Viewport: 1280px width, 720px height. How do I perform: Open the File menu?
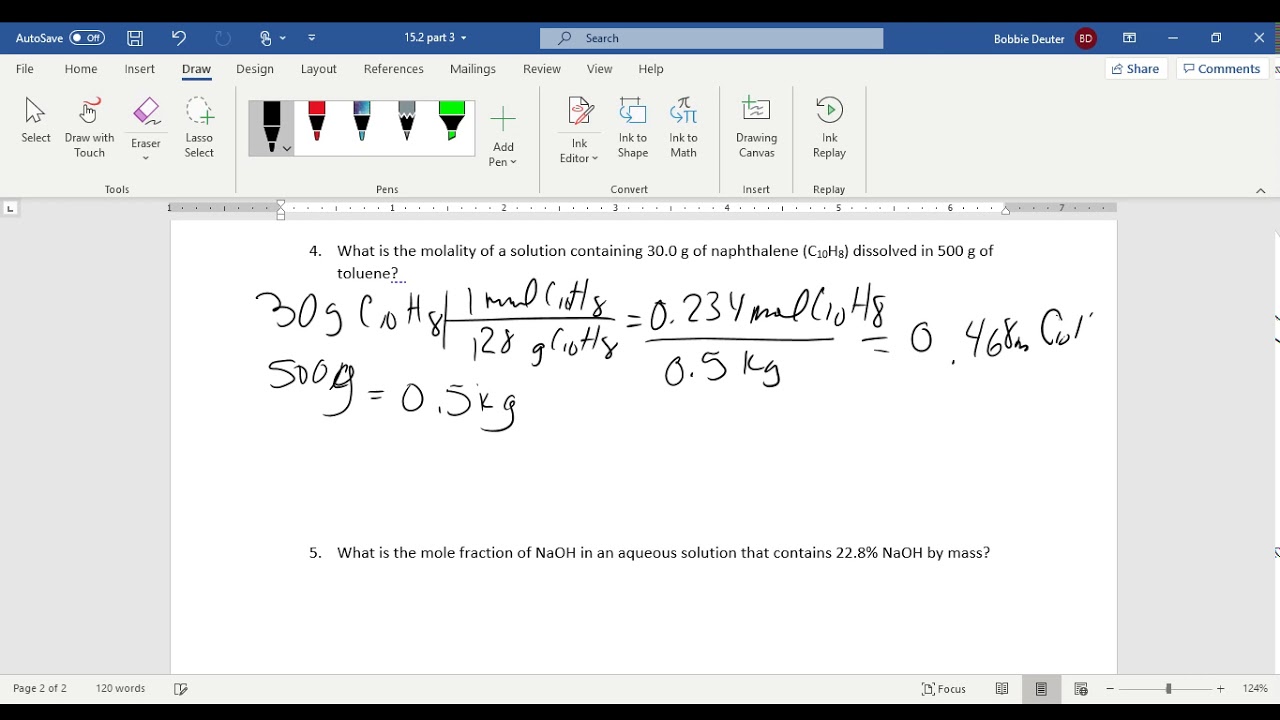(25, 69)
